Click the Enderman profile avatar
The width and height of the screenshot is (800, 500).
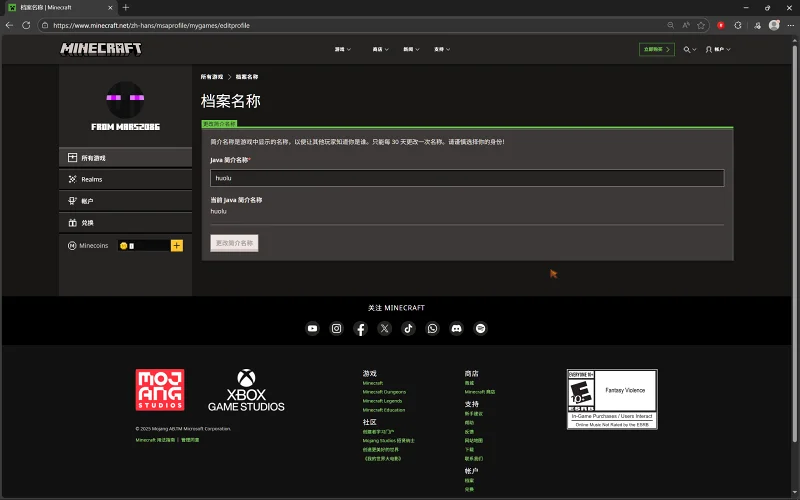(x=125, y=99)
